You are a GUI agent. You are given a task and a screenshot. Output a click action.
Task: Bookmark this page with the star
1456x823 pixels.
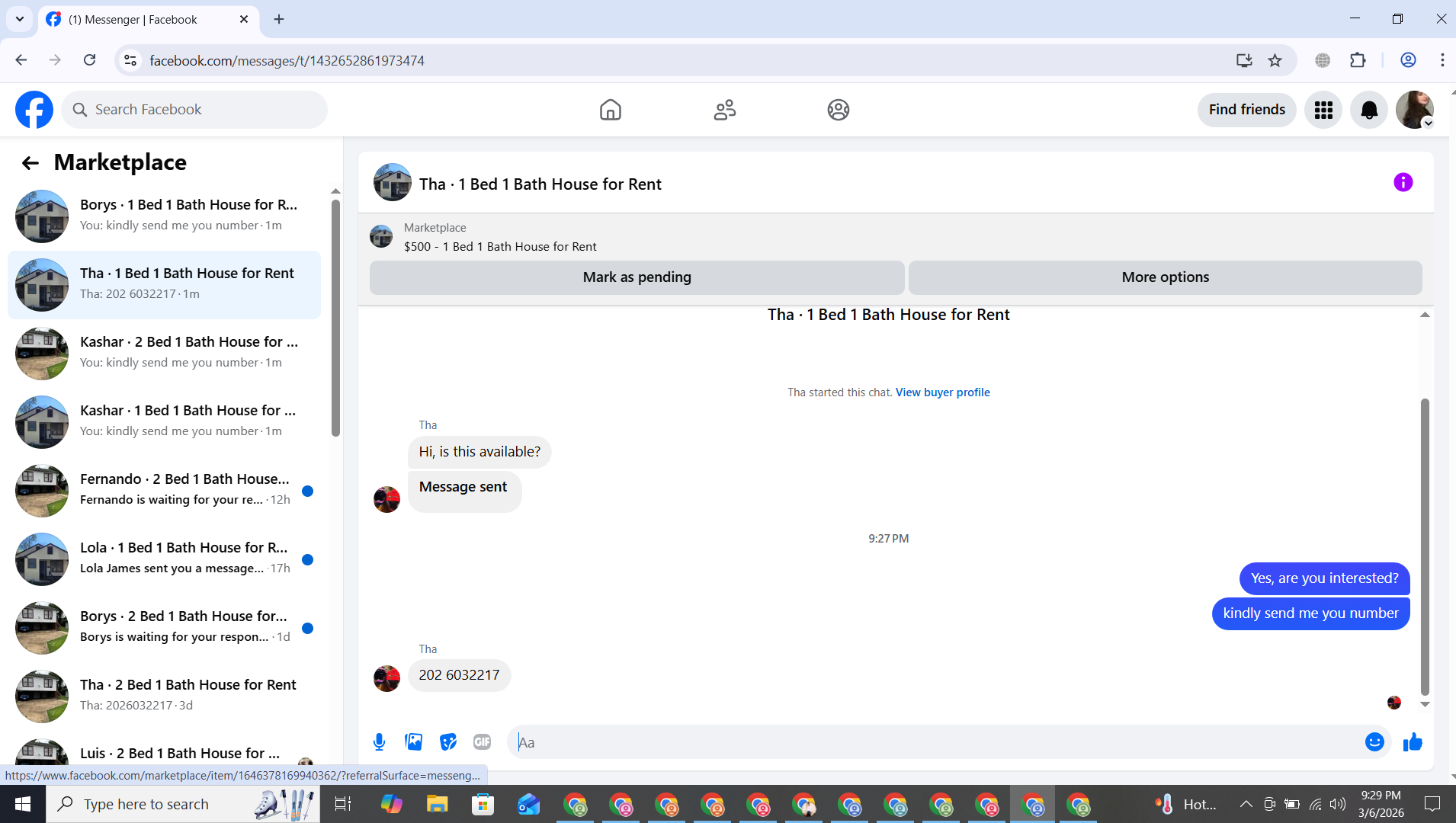[x=1275, y=60]
